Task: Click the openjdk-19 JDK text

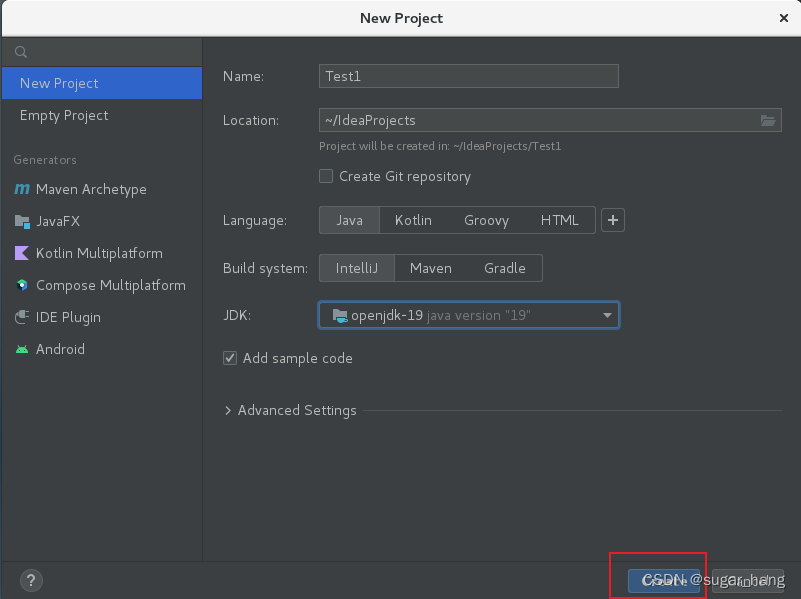Action: pyautogui.click(x=387, y=316)
